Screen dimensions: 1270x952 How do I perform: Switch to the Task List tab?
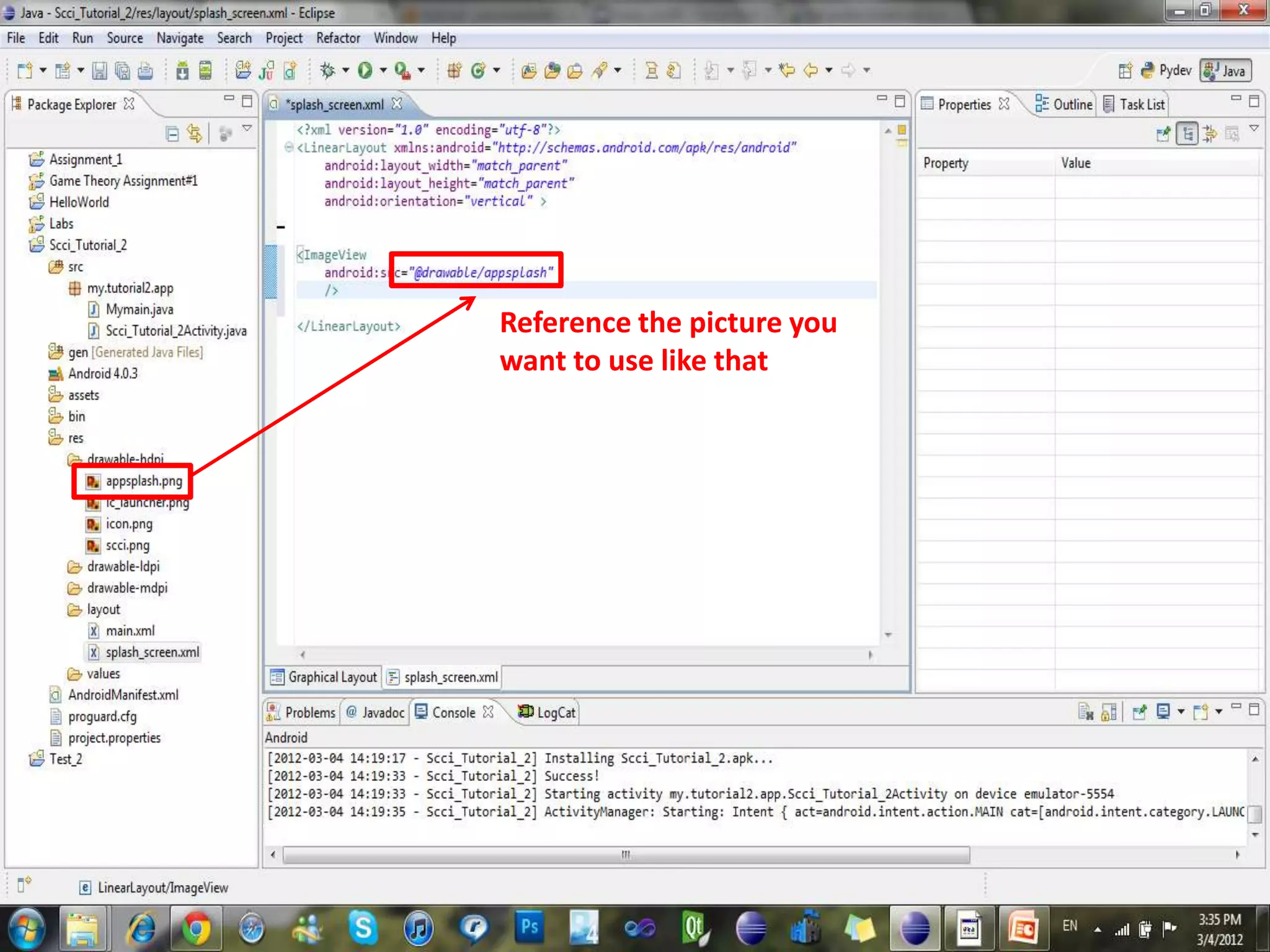(x=1134, y=104)
